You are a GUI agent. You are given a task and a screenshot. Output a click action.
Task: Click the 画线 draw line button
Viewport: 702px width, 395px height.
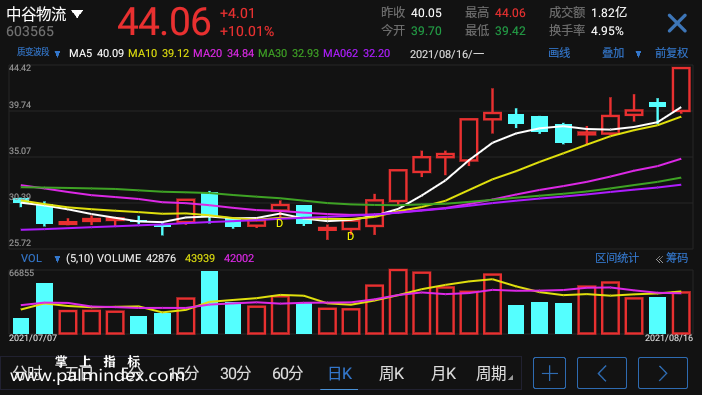(x=559, y=53)
